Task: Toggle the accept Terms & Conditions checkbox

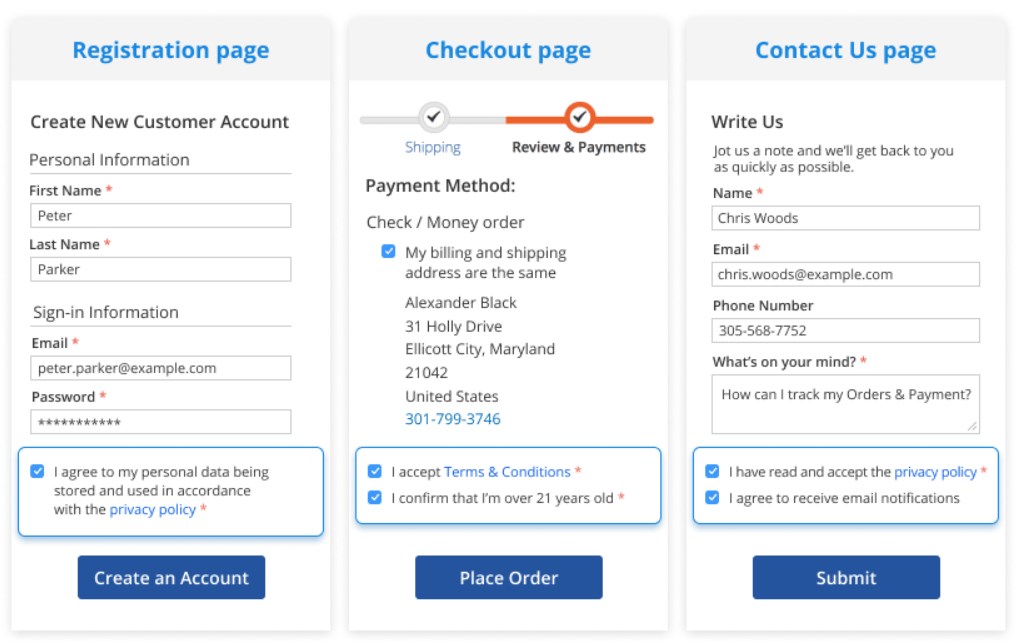Action: 375,471
